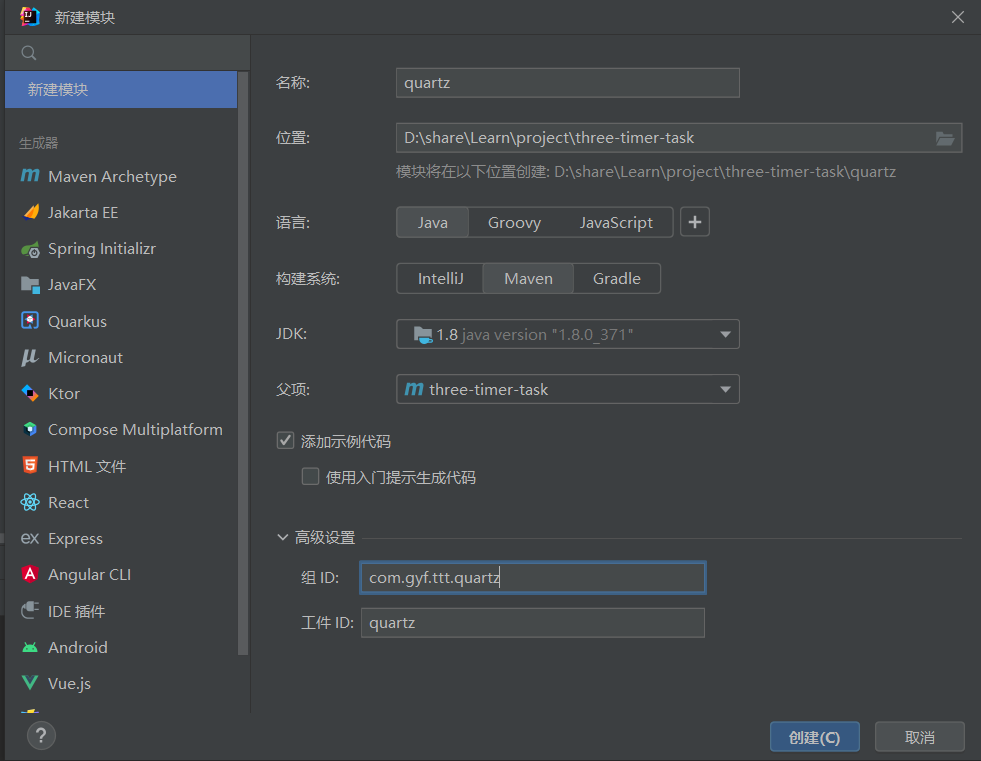Select IDE 插件 label in generators
The width and height of the screenshot is (981, 761).
pos(76,611)
